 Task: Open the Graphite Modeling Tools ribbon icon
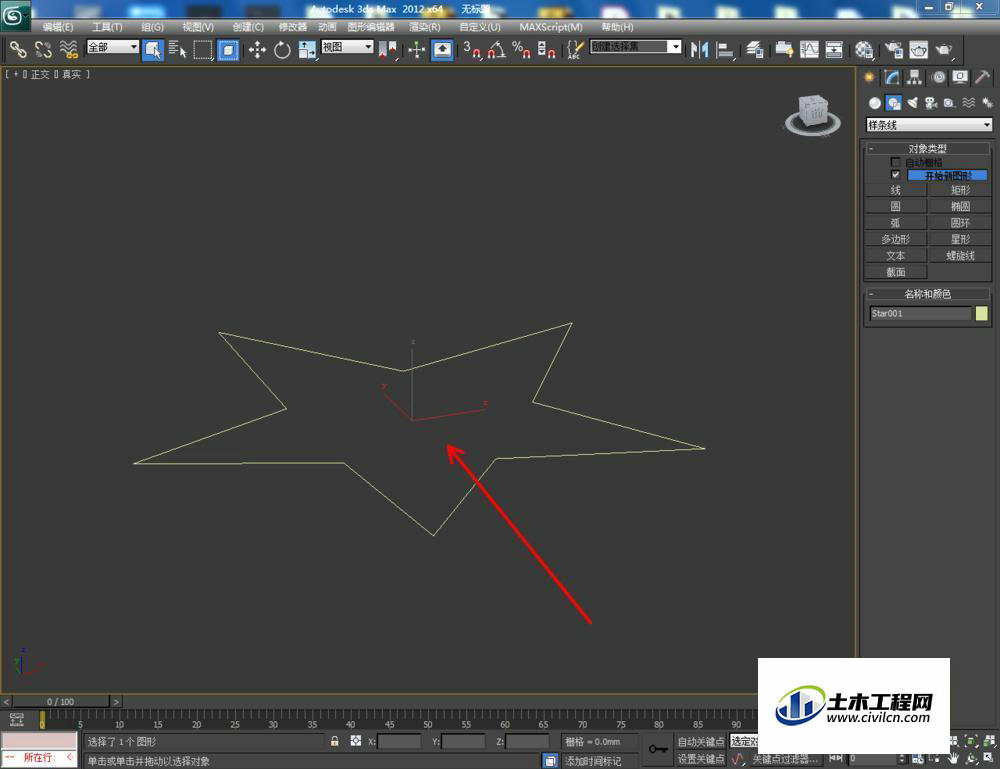tap(784, 50)
